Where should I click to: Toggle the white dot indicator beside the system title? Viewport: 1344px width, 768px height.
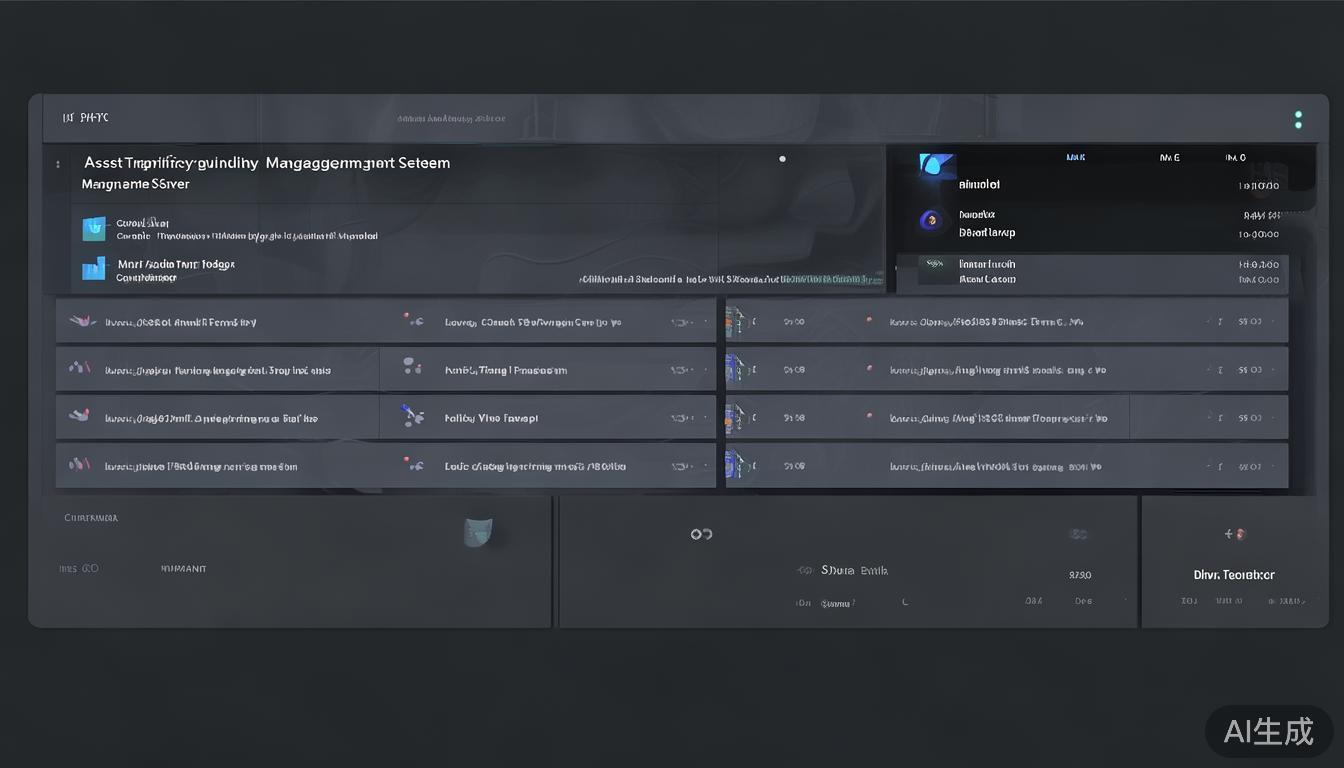pos(782,158)
